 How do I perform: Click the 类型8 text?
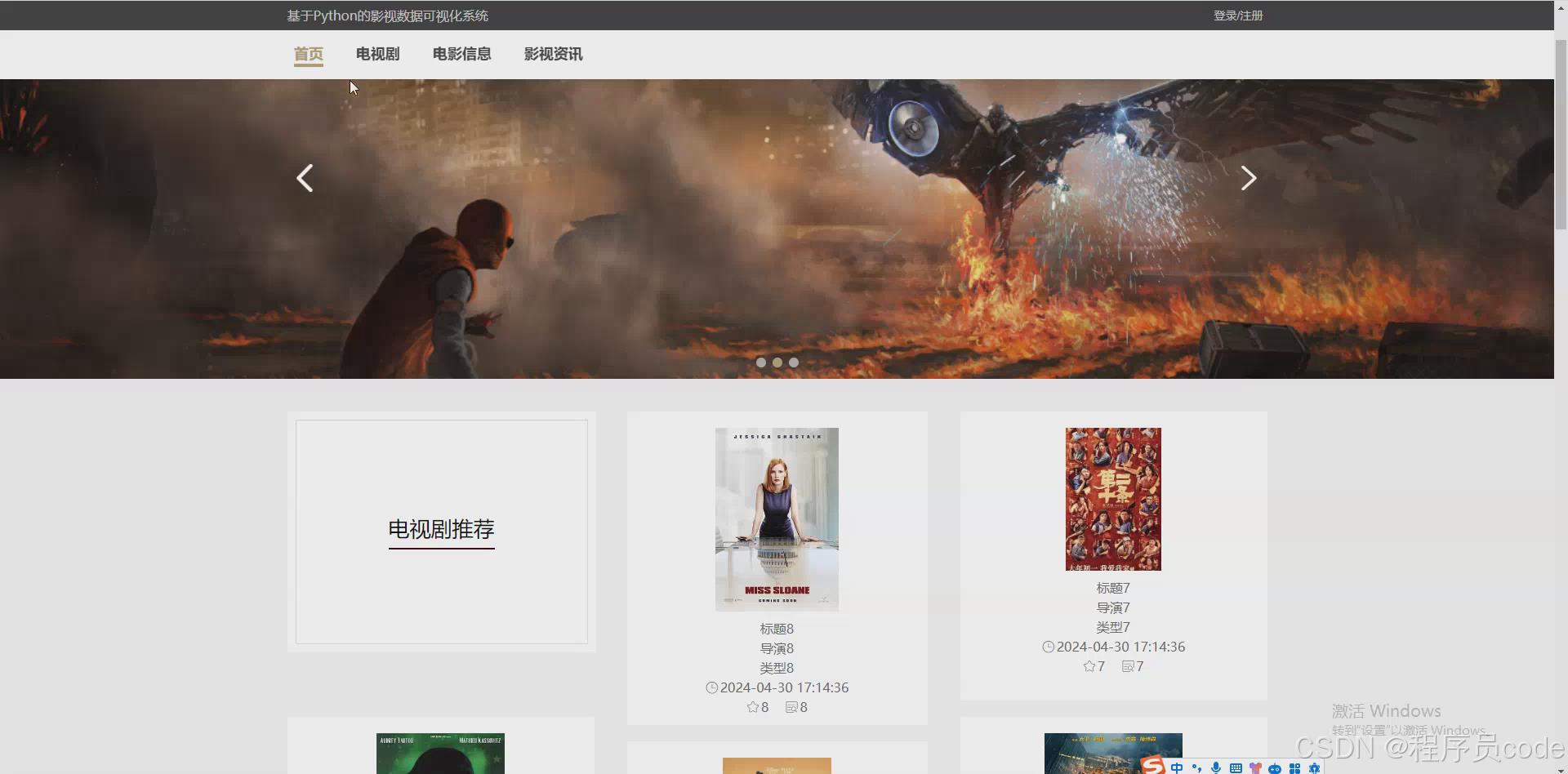point(777,668)
